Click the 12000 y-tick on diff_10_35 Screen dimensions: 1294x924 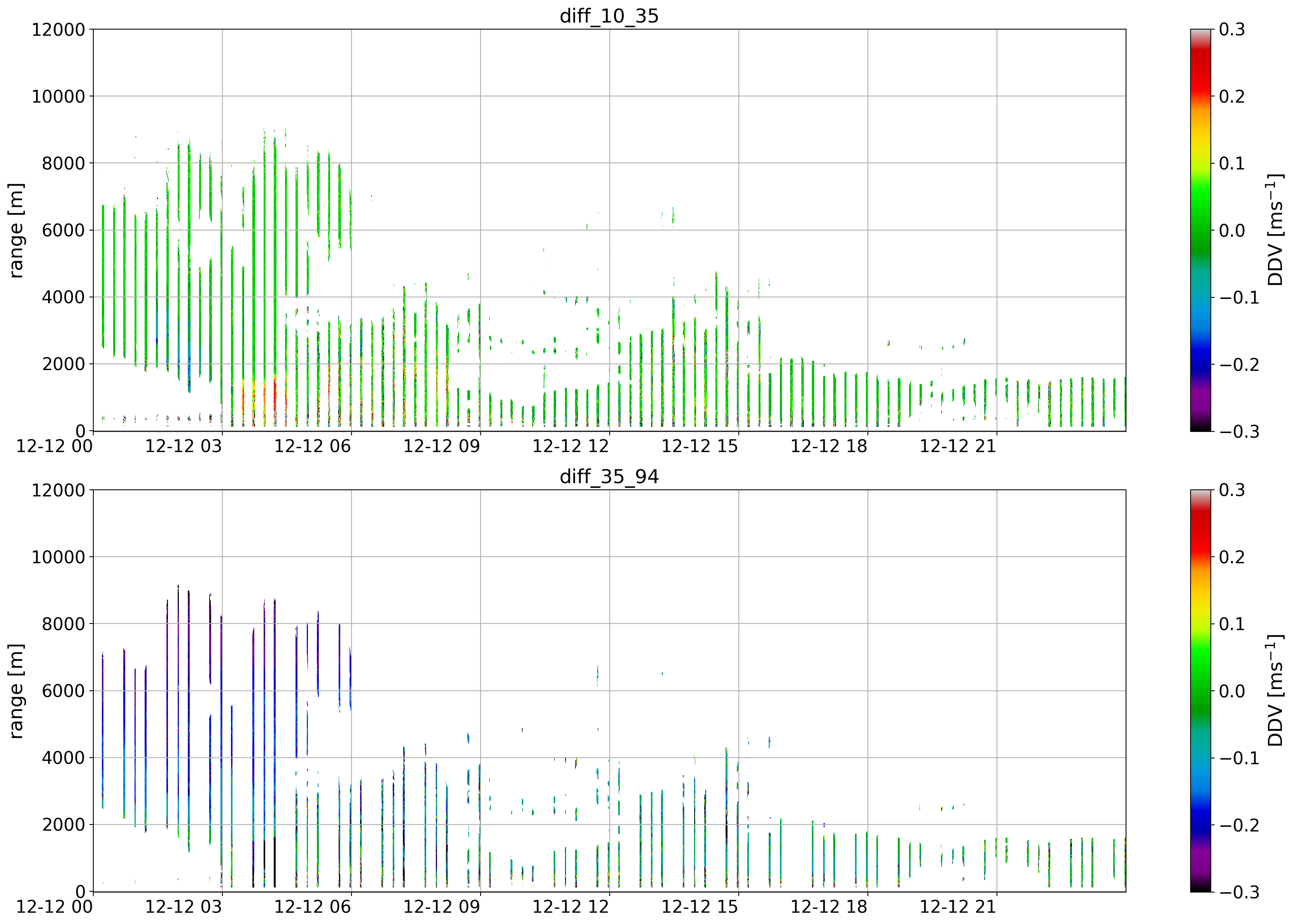(x=58, y=30)
